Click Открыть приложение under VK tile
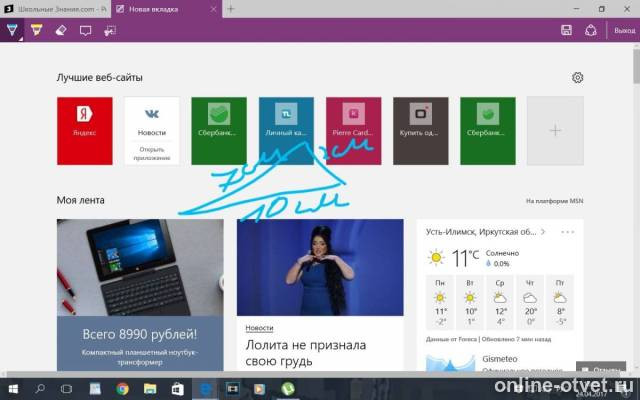Image resolution: width=640 pixels, height=400 pixels. [152, 153]
